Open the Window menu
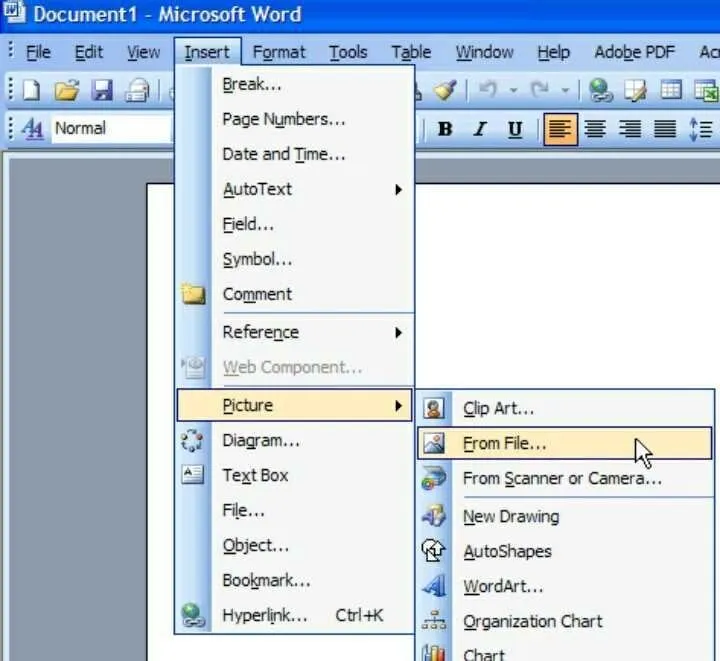Viewport: 720px width, 661px height. (x=484, y=52)
